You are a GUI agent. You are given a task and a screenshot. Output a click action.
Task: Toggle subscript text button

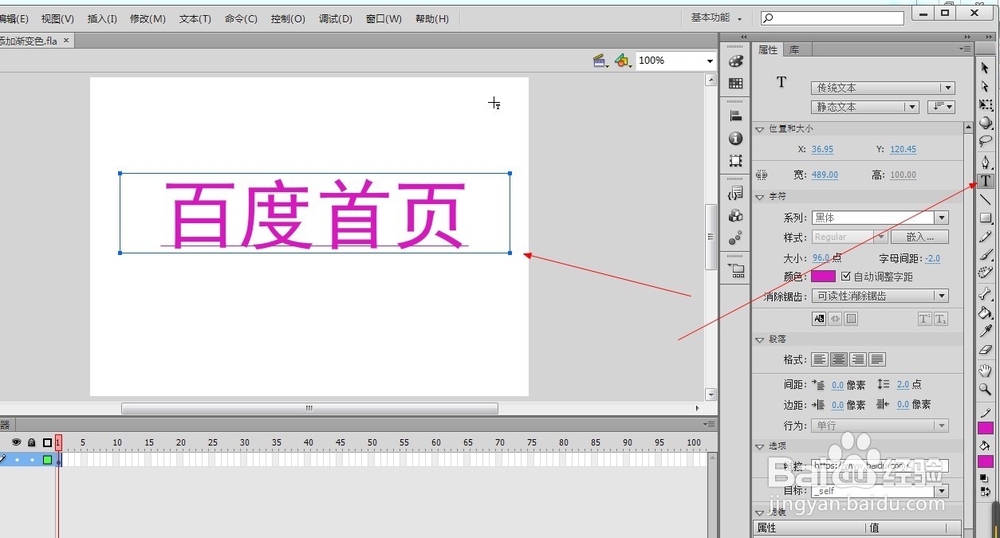click(x=941, y=319)
